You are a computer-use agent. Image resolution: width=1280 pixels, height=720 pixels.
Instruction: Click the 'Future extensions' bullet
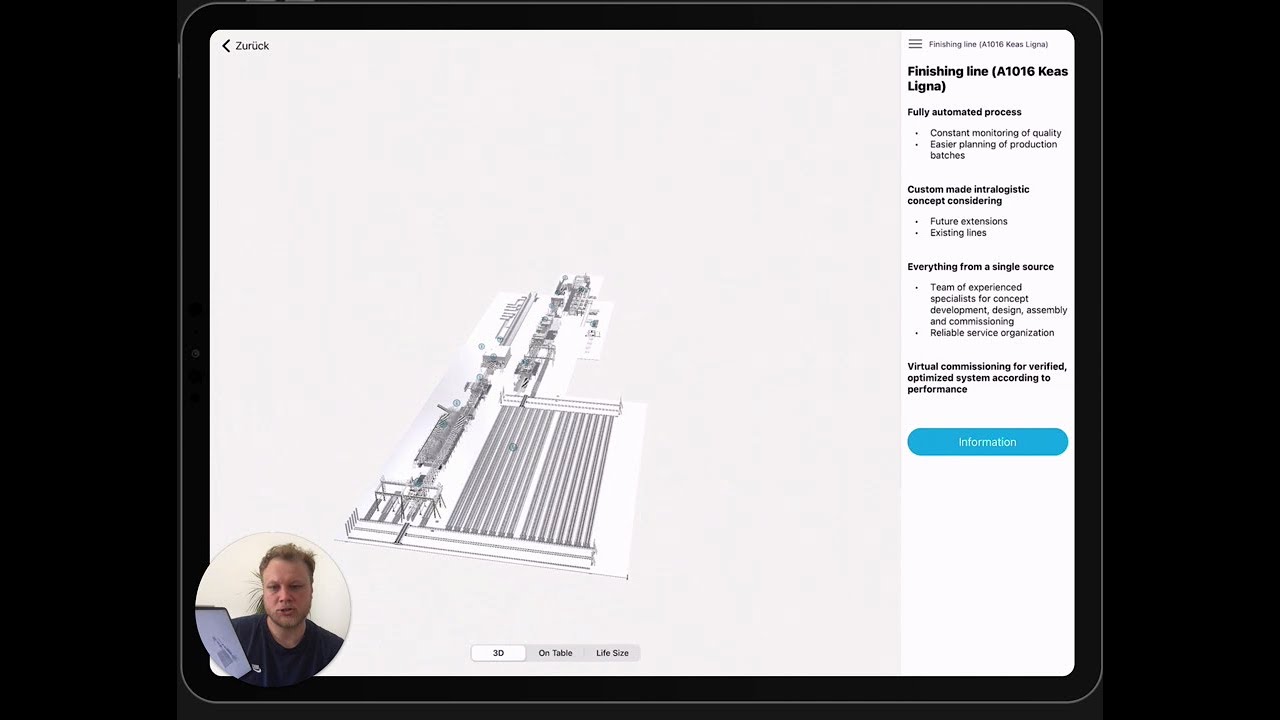[x=968, y=221]
